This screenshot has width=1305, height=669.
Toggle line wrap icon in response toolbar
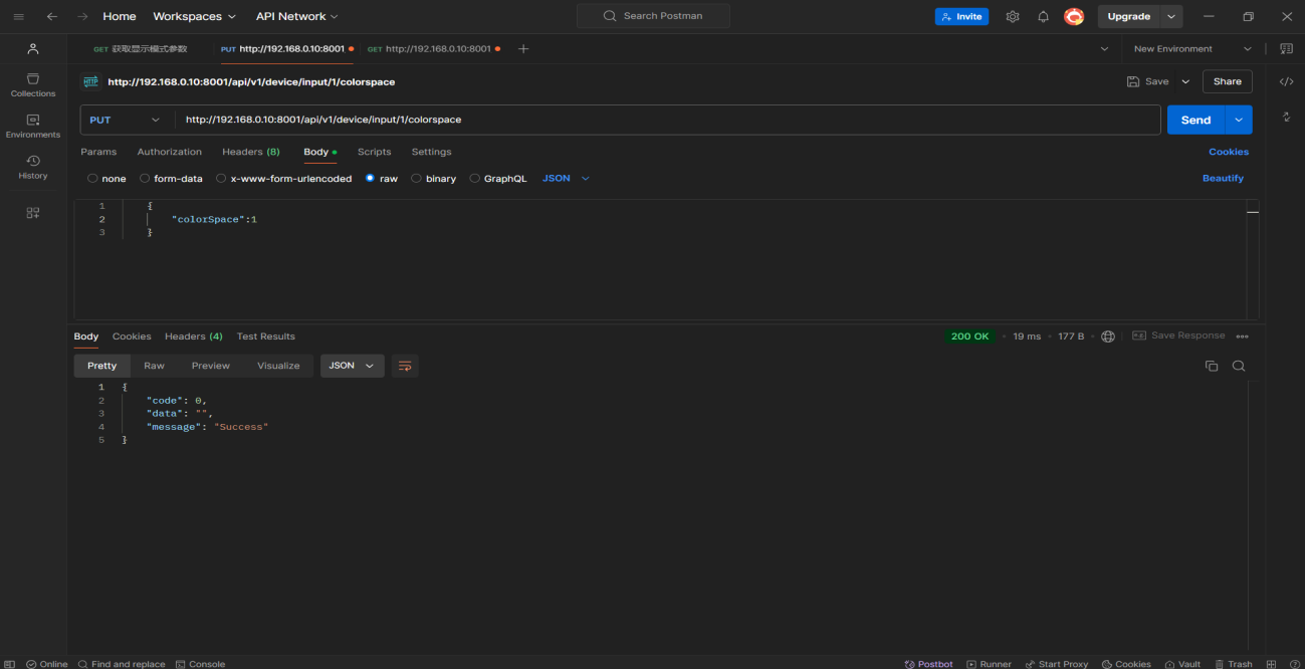(x=405, y=366)
